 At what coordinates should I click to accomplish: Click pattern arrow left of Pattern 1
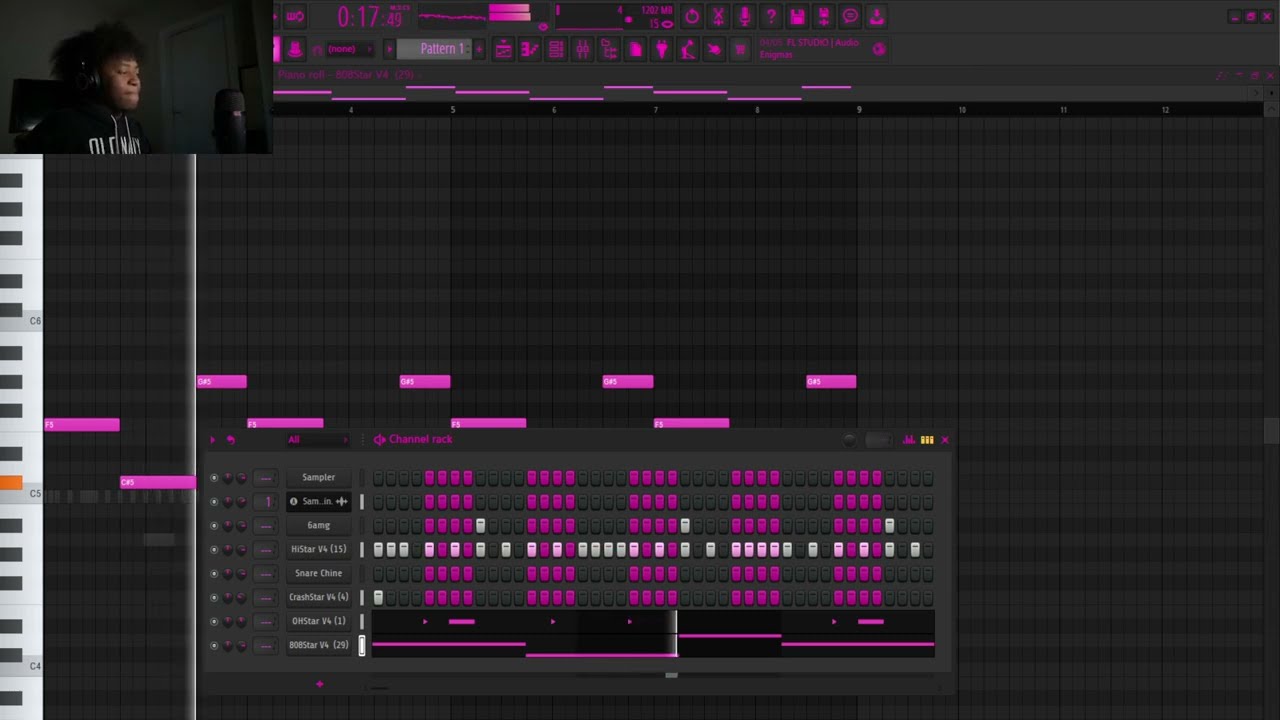pyautogui.click(x=390, y=49)
